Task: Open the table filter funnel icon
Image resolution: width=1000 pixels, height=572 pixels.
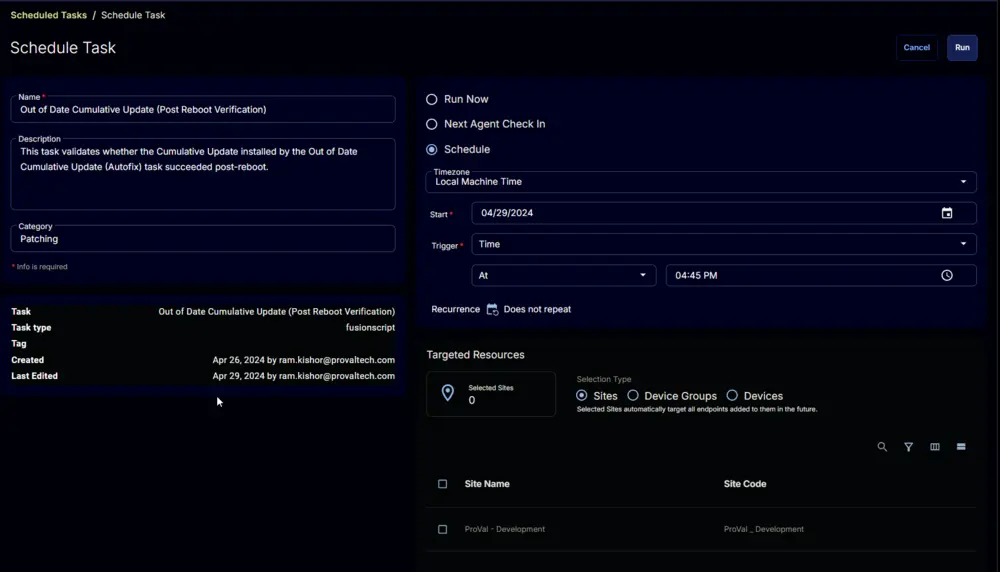Action: click(x=908, y=447)
